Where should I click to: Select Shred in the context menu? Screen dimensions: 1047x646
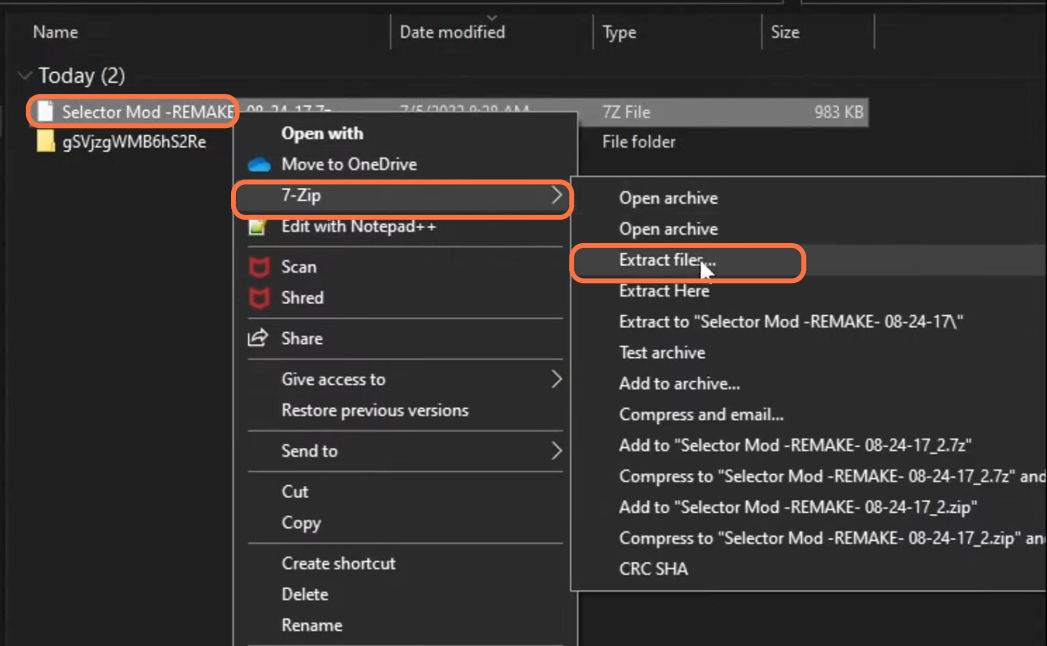point(302,298)
